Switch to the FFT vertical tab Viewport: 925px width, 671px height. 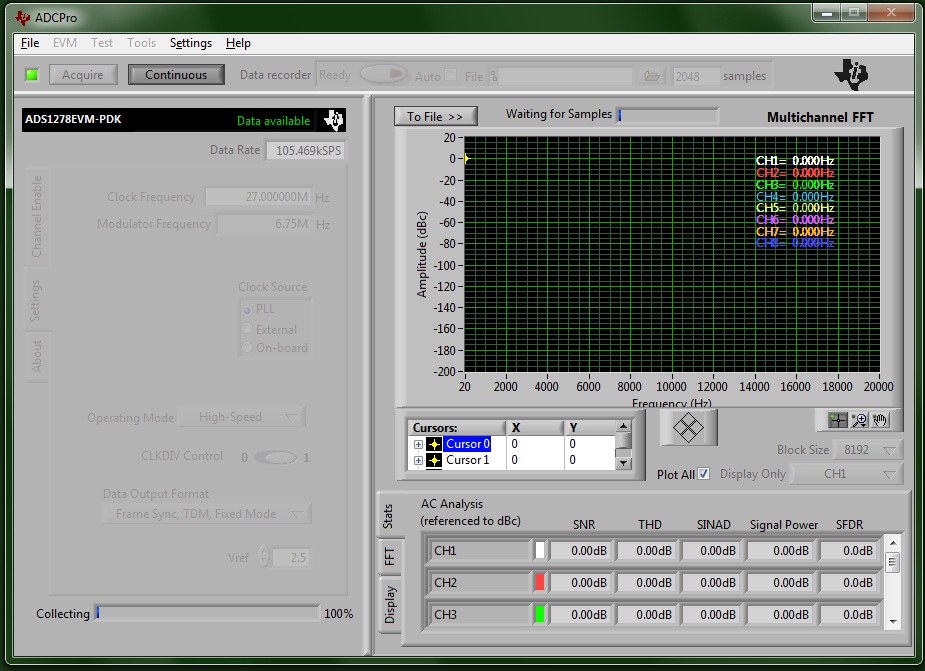[389, 556]
